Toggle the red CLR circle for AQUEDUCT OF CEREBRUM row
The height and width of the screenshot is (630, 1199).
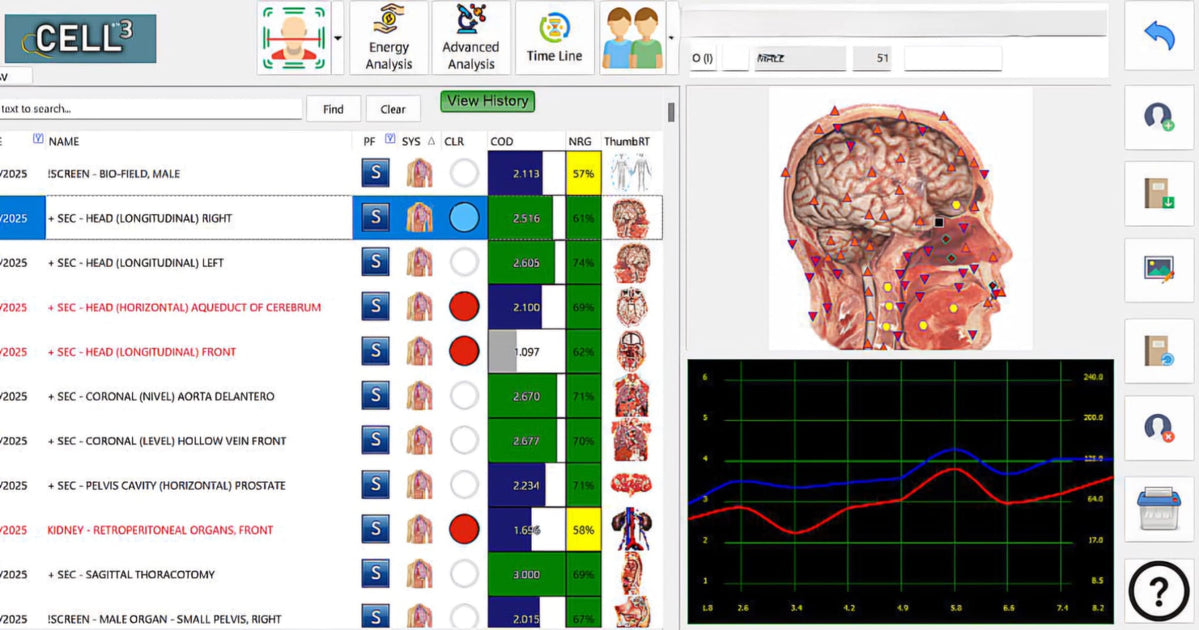(x=463, y=306)
